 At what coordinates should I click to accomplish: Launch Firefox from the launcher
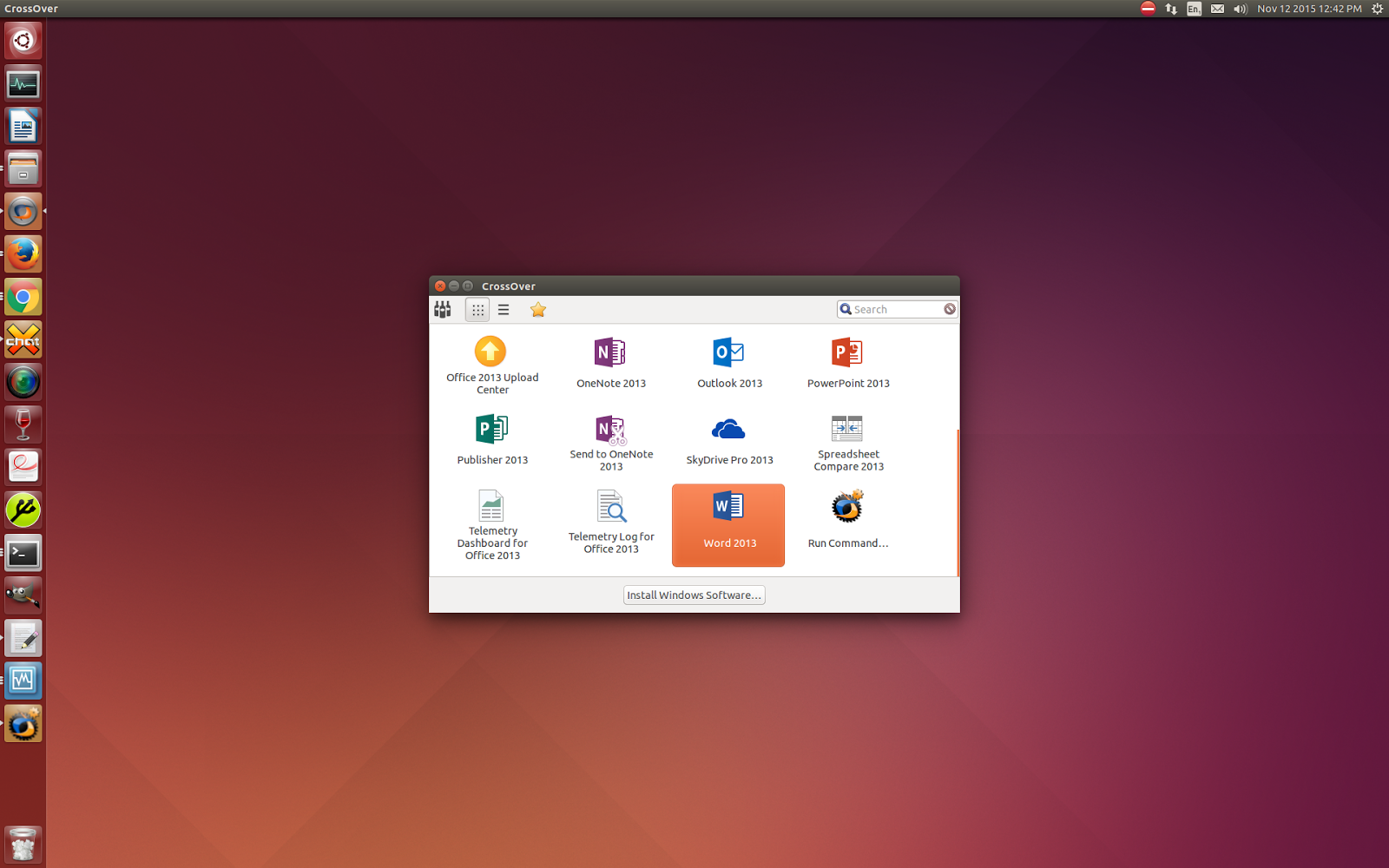(x=23, y=253)
